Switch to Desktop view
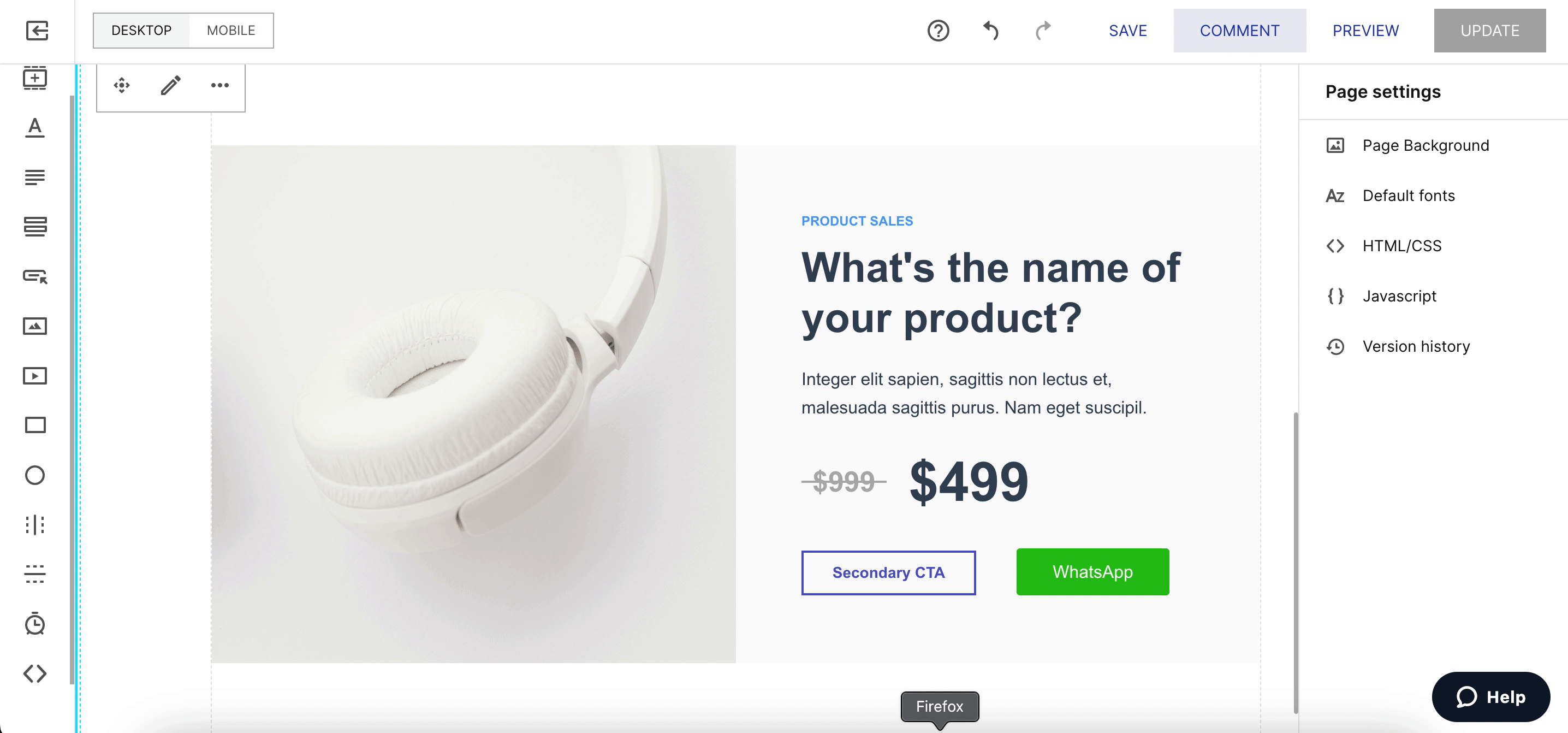 tap(141, 31)
